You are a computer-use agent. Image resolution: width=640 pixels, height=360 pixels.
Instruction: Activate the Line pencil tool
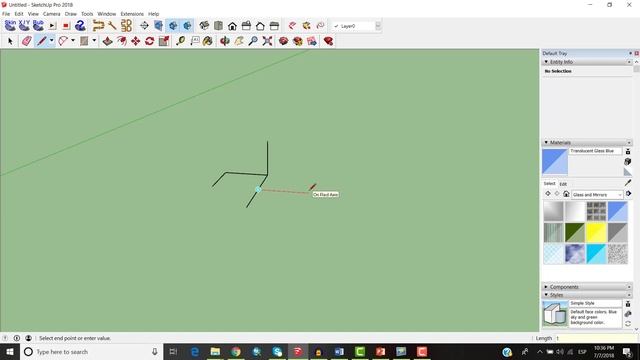tap(41, 41)
